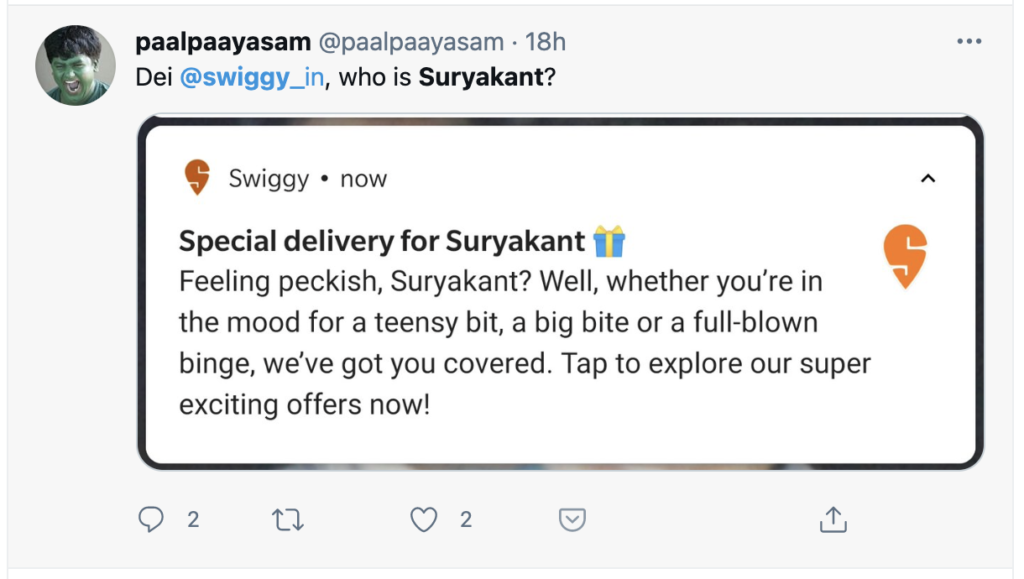The image size is (1024, 579).
Task: Click the blue gift emoji in notification title
Action: tap(608, 241)
